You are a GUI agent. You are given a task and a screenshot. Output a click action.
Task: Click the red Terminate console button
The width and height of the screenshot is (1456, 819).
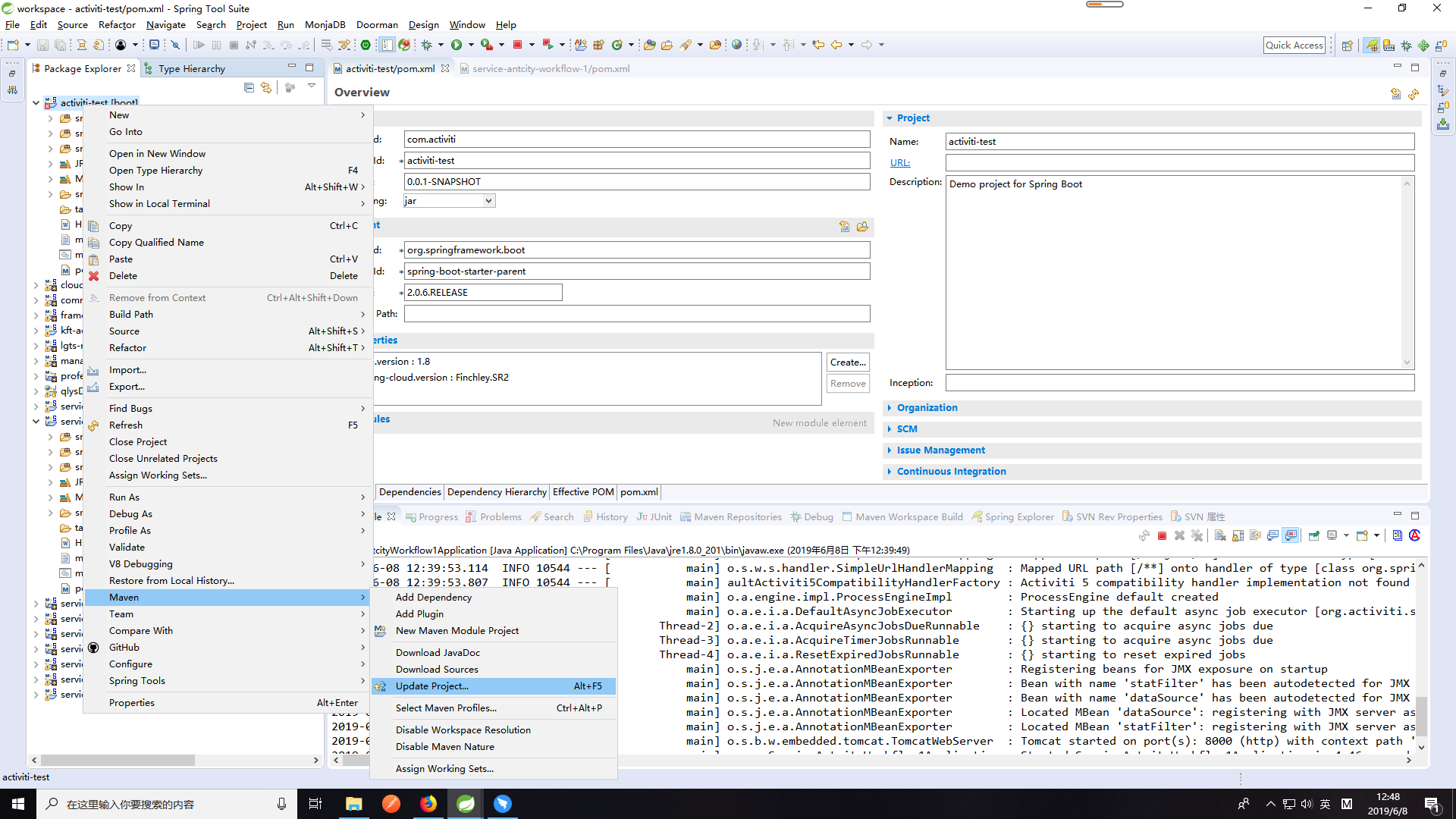[1162, 536]
